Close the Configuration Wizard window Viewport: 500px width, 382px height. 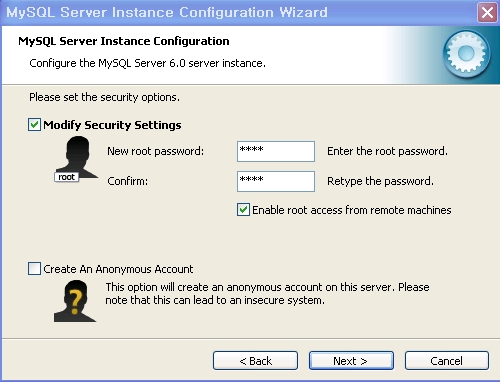tap(487, 13)
